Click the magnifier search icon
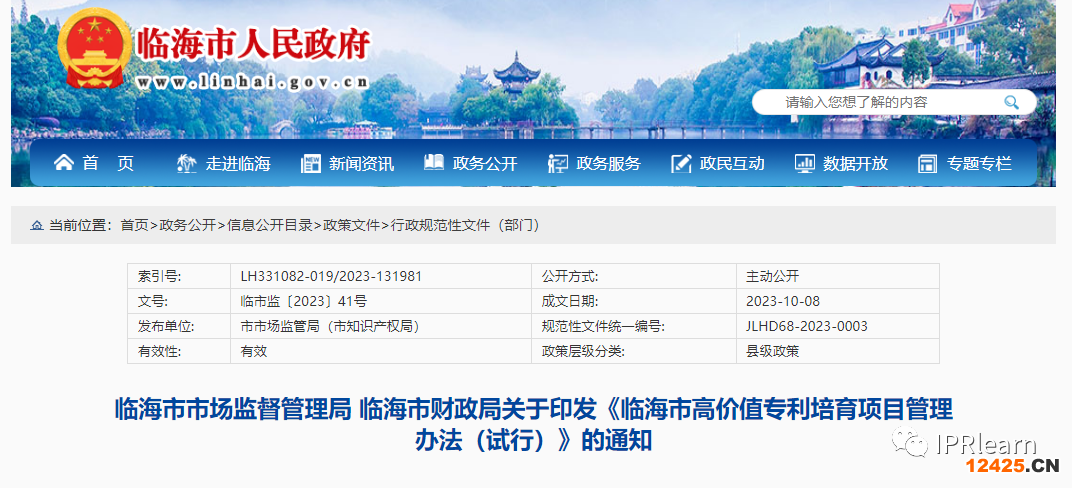 tap(1011, 102)
